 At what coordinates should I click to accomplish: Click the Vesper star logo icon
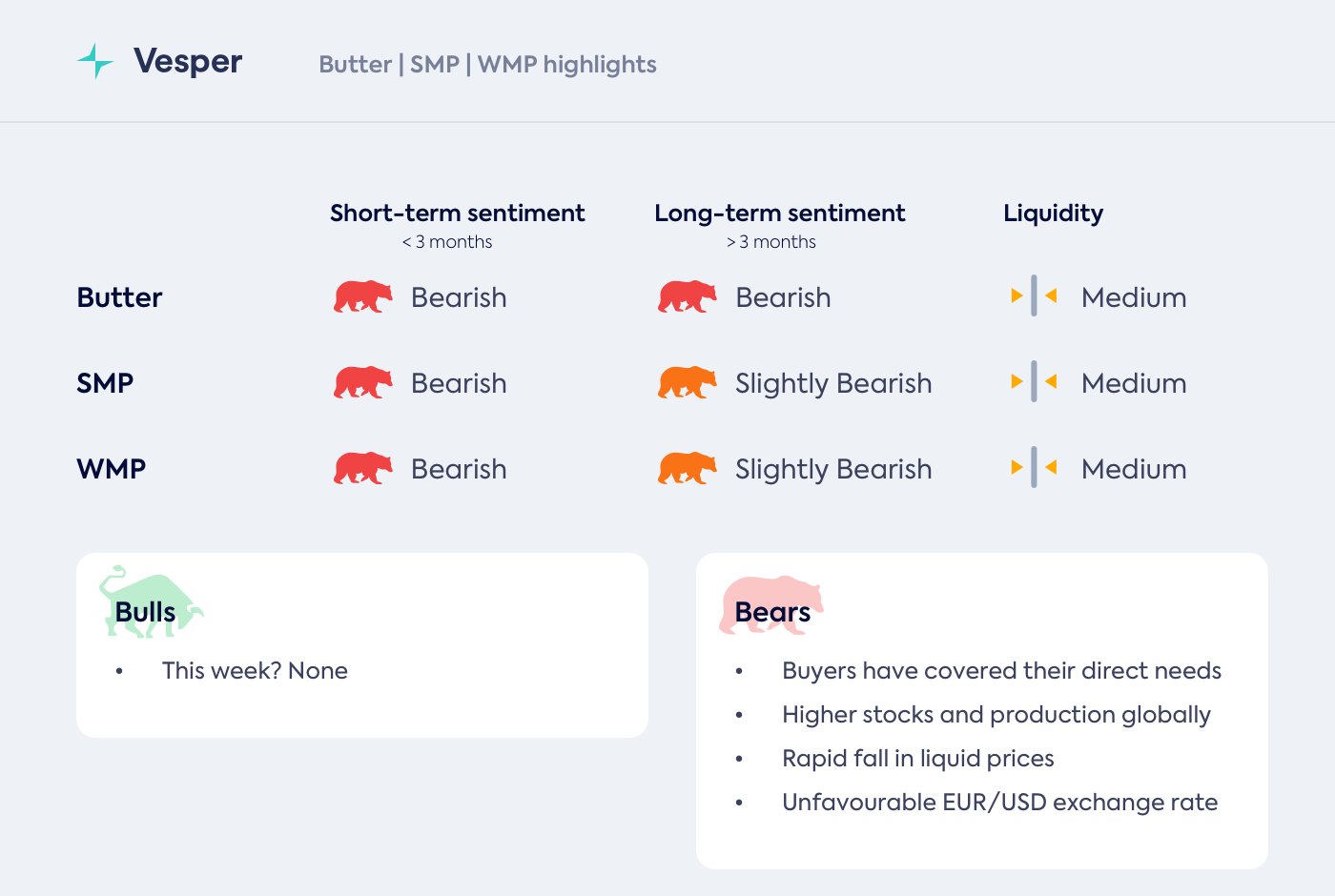[95, 61]
